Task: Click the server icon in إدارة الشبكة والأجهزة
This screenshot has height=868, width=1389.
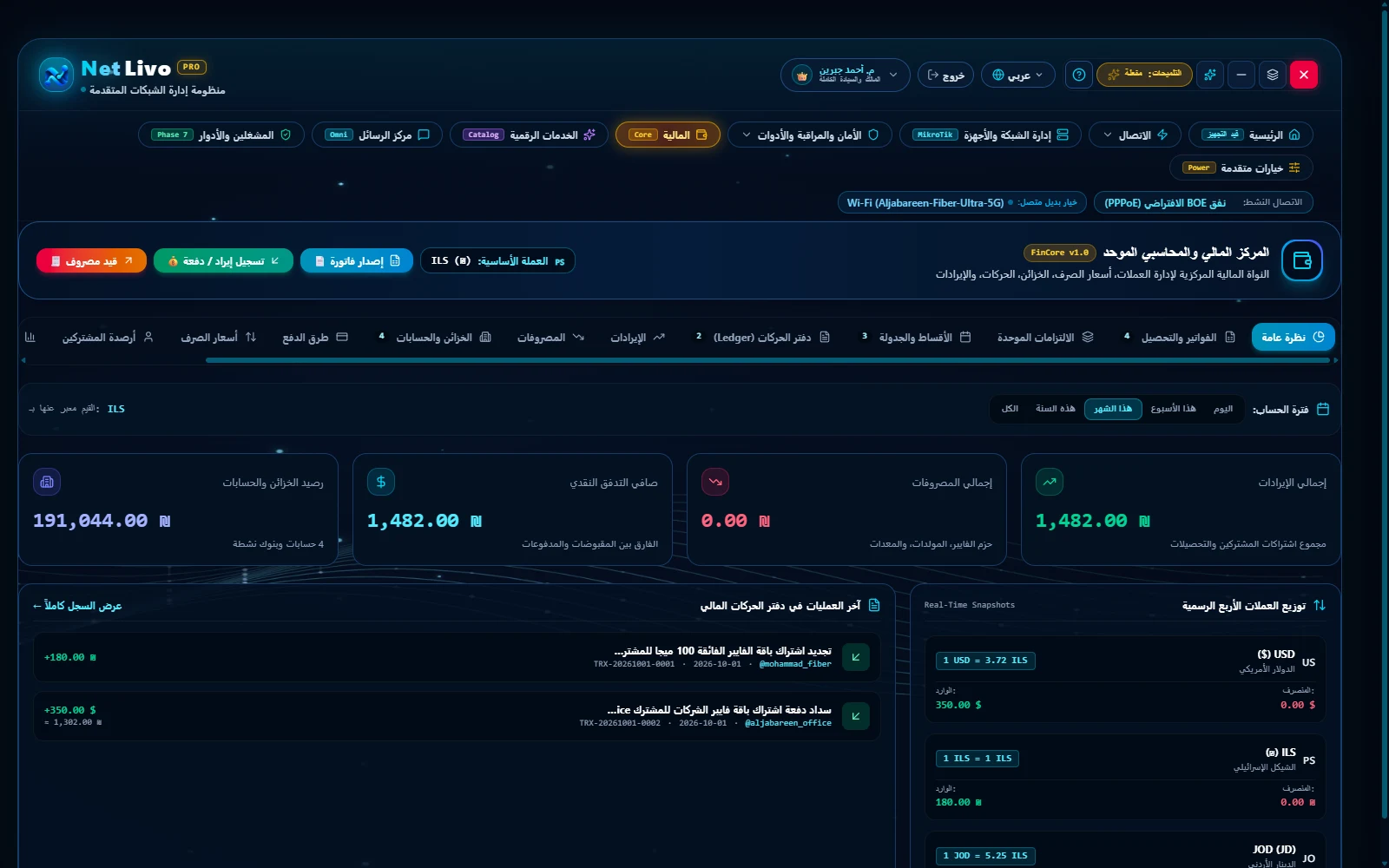Action: [1063, 135]
